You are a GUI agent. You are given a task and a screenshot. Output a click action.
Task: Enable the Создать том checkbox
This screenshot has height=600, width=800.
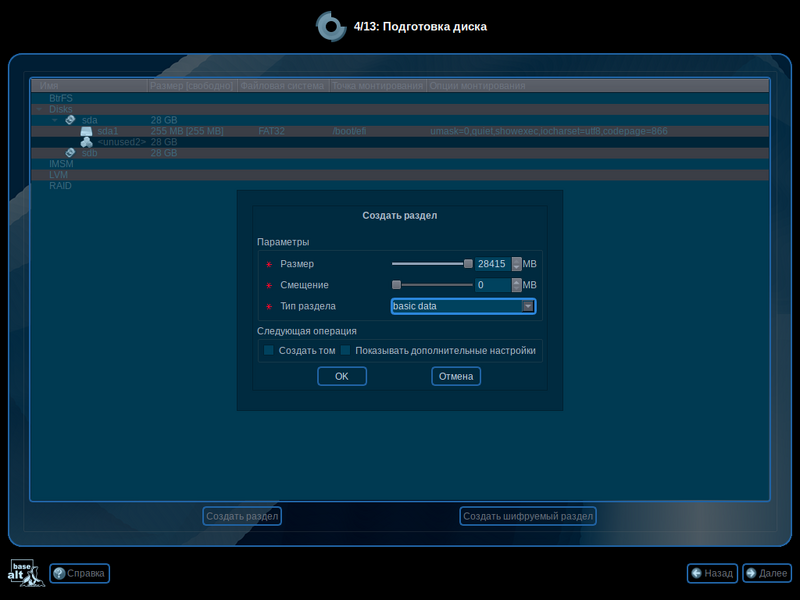269,350
